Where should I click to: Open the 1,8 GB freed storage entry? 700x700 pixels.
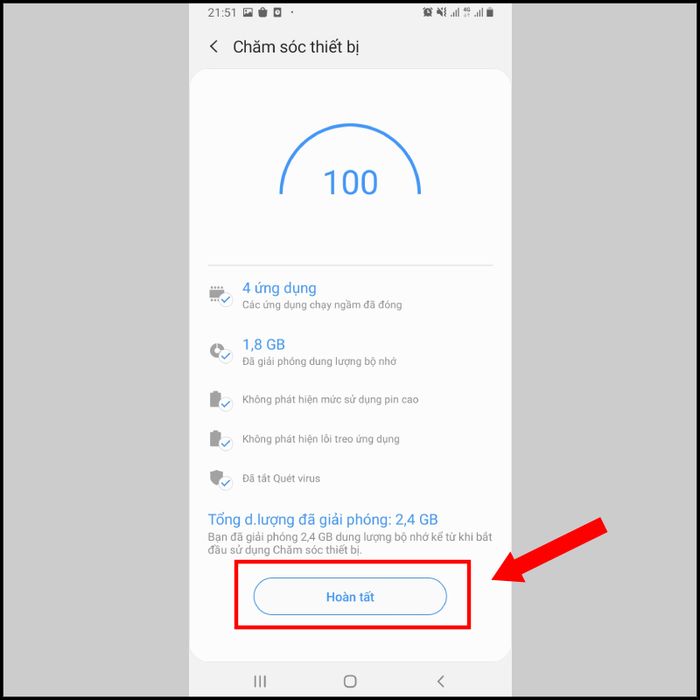319,353
